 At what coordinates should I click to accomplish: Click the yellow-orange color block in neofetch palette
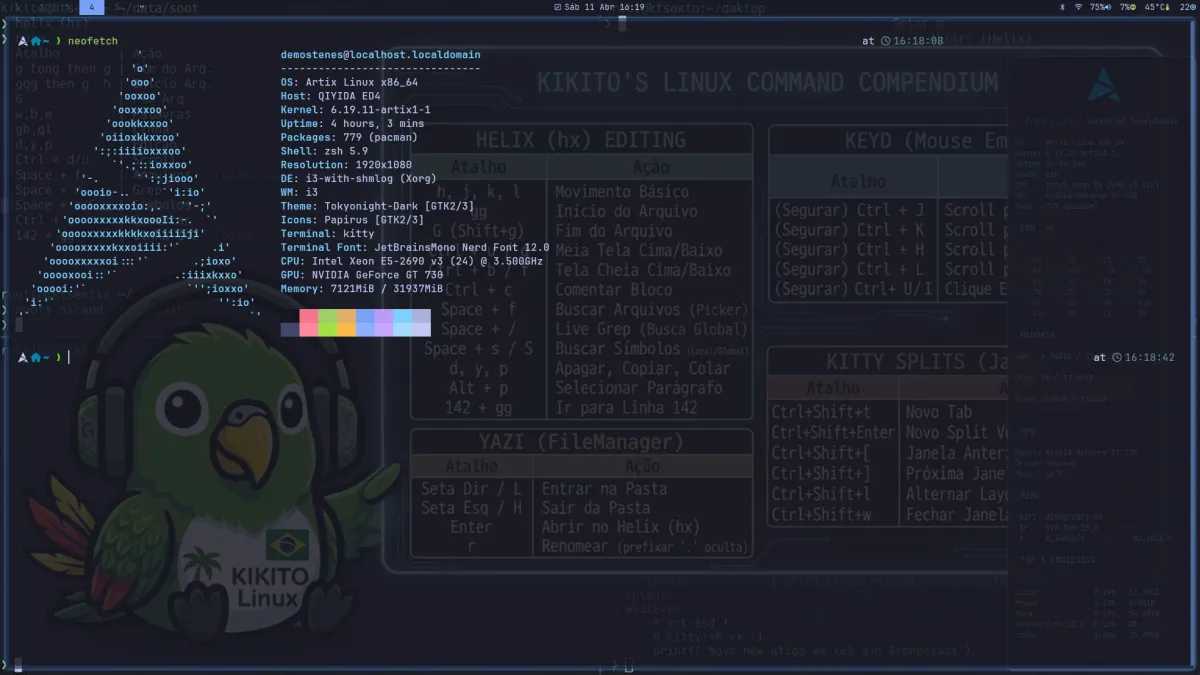346,323
